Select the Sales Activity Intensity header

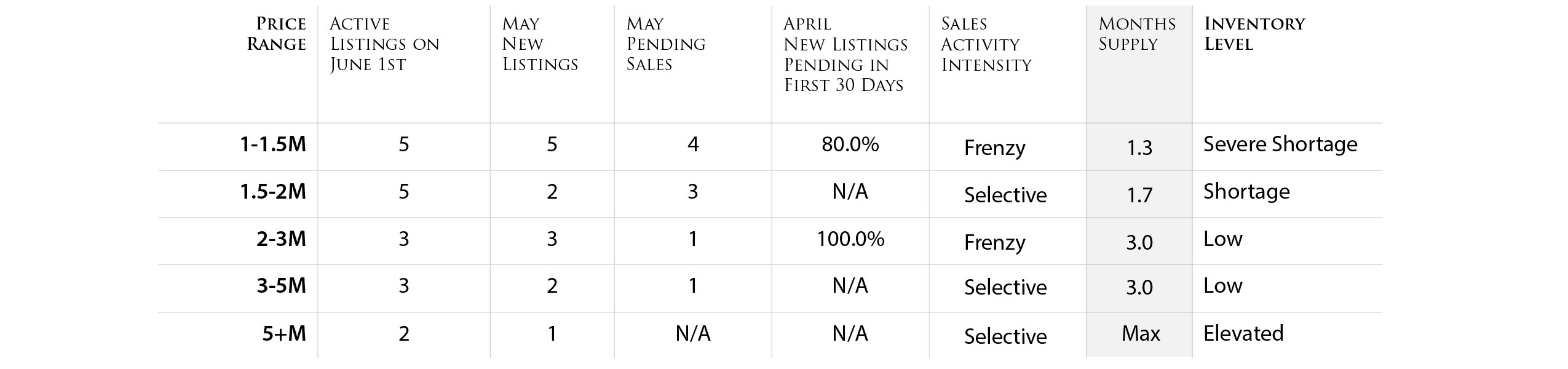(986, 44)
